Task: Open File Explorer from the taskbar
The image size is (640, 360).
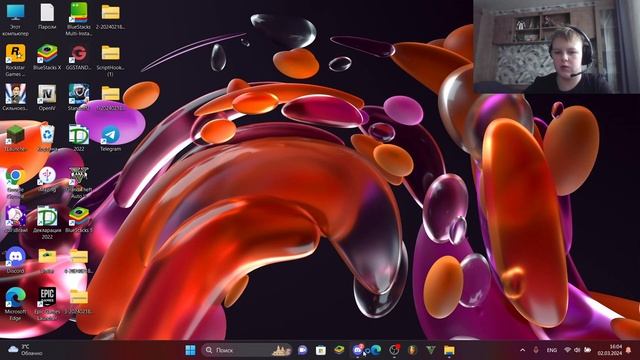Action: point(449,350)
